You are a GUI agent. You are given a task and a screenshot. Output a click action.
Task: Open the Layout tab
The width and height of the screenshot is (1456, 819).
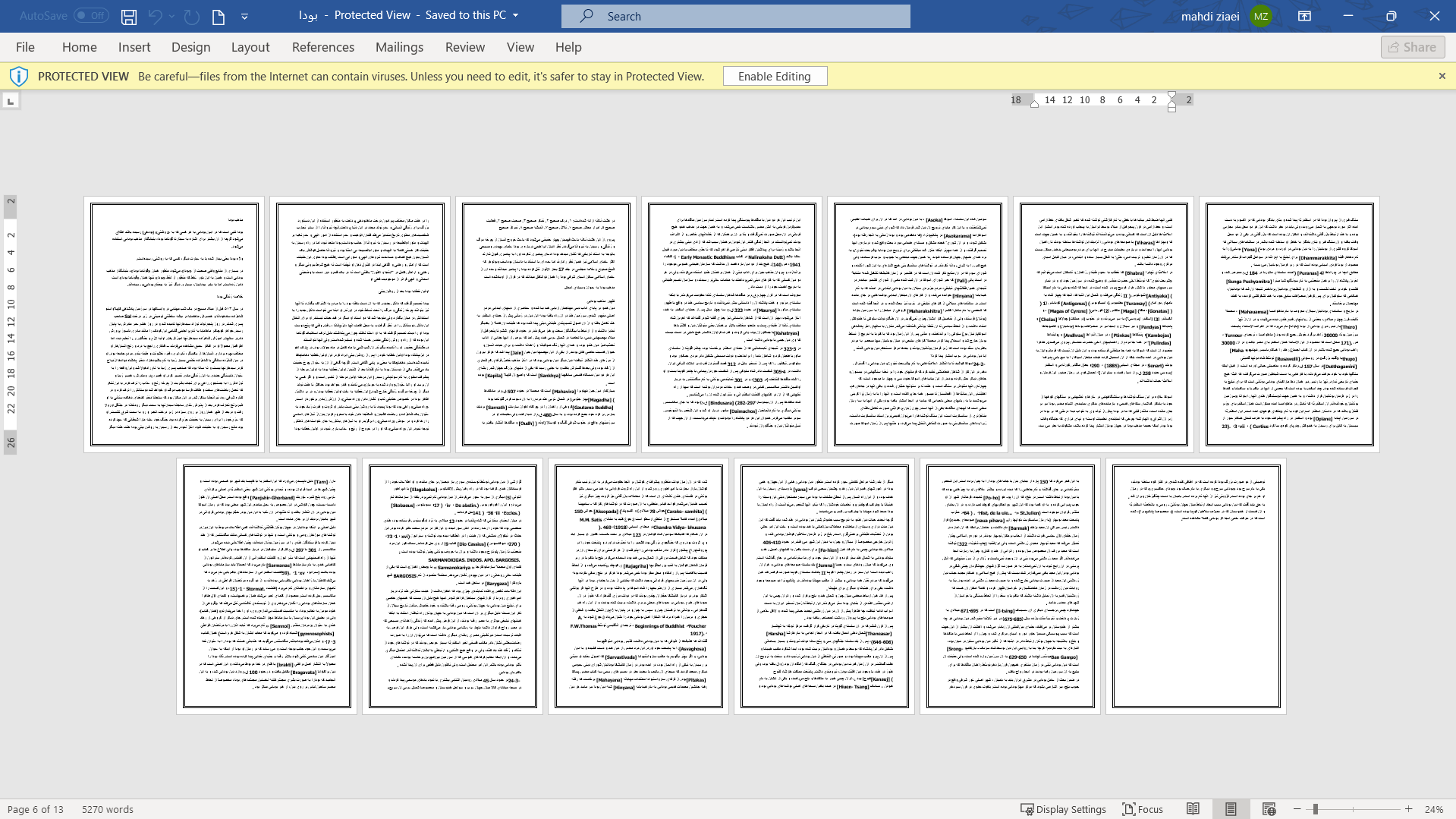click(250, 47)
